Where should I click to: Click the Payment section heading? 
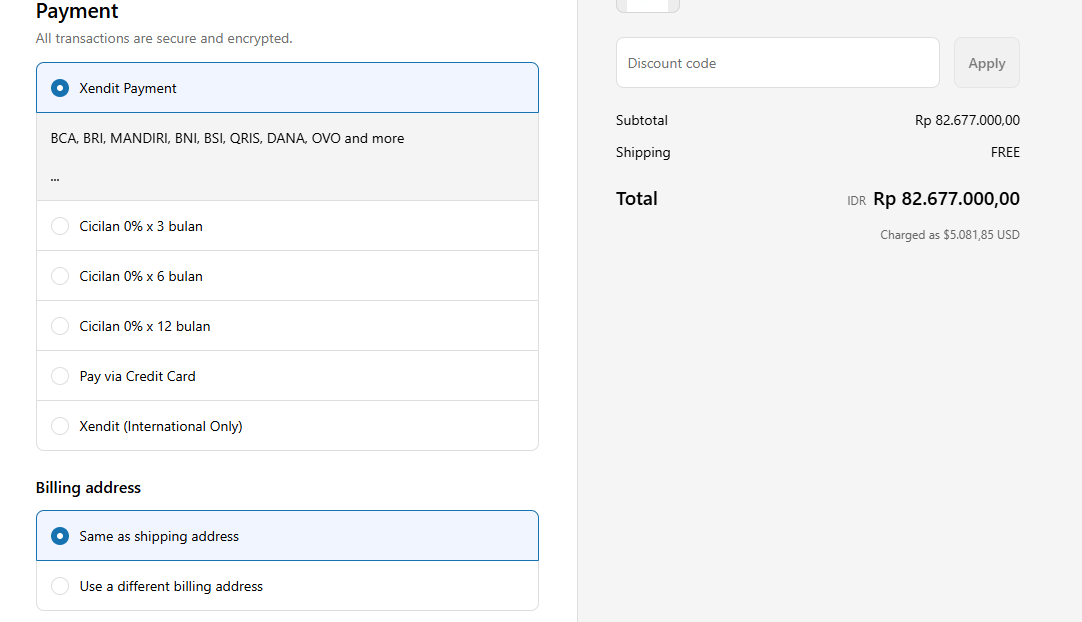pyautogui.click(x=77, y=12)
